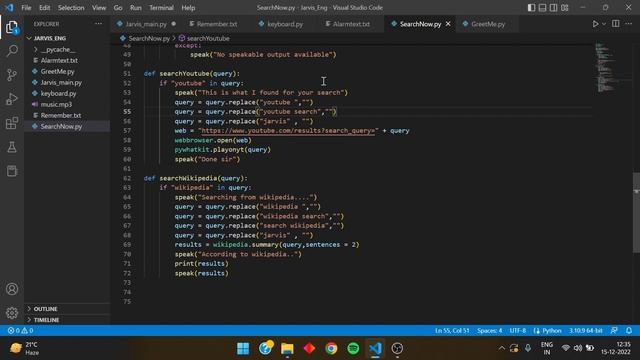Click the feedback icon in status bar

tap(614, 330)
